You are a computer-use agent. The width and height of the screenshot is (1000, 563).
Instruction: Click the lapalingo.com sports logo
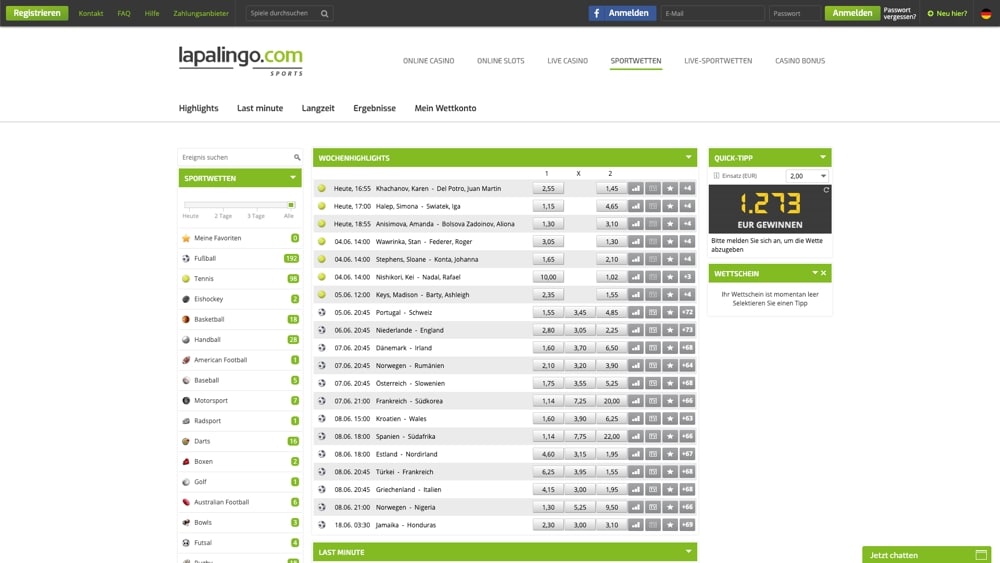coord(240,61)
